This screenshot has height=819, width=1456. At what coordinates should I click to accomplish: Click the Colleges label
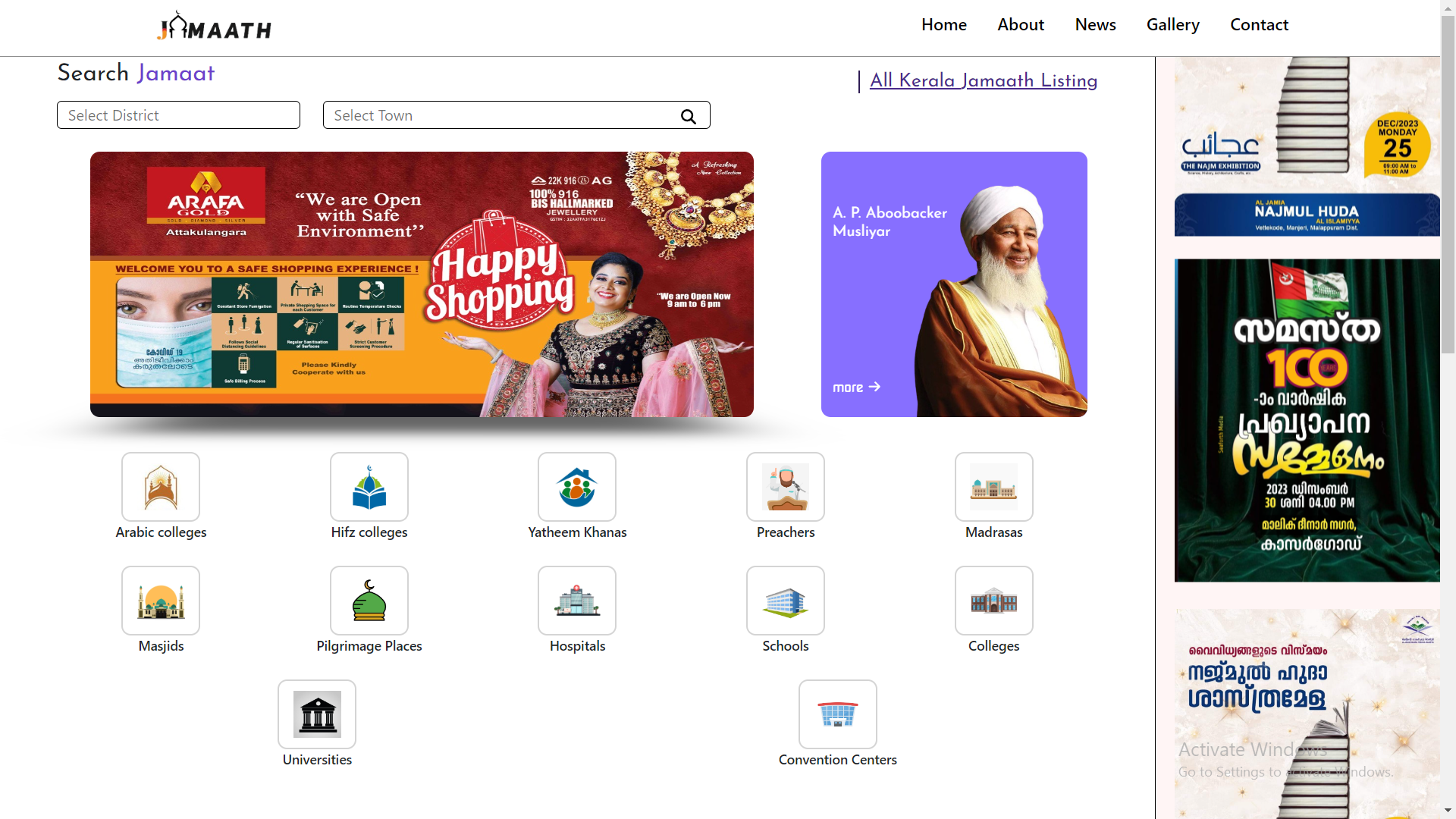(x=994, y=646)
